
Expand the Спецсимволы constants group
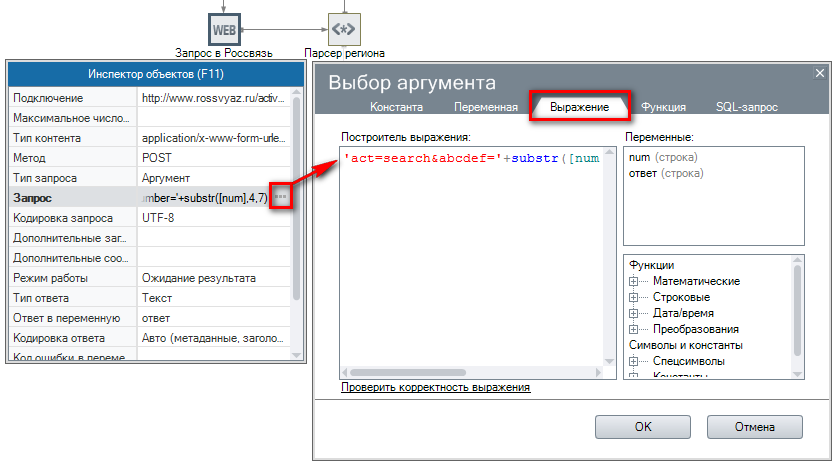(x=633, y=361)
